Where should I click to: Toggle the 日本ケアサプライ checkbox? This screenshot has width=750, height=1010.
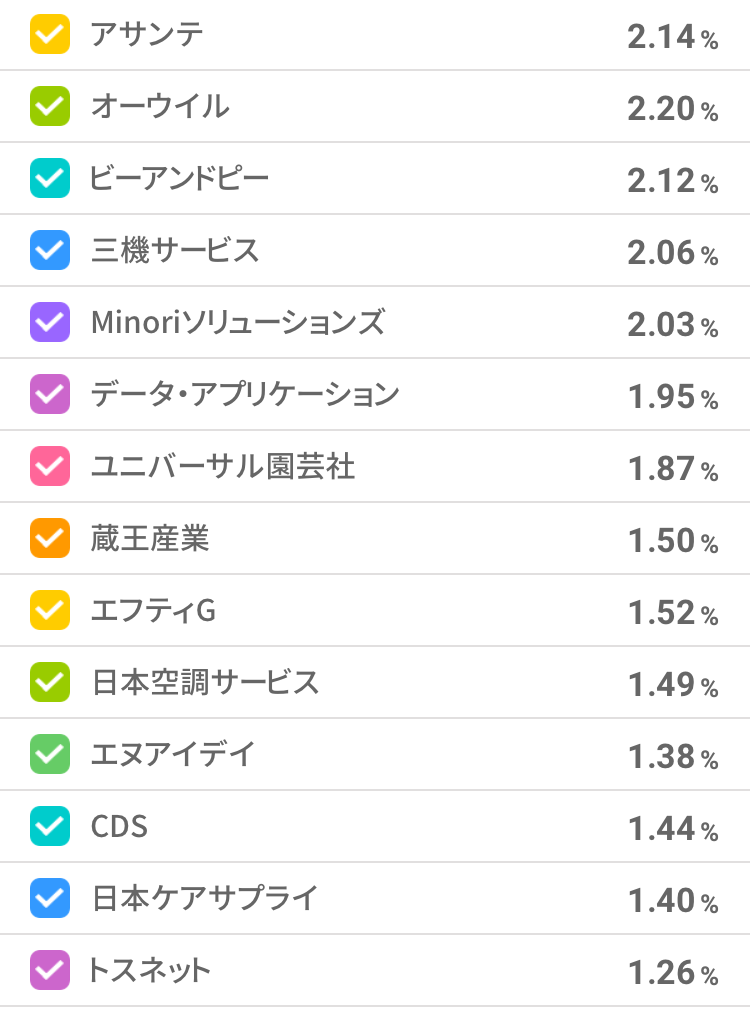coord(50,898)
